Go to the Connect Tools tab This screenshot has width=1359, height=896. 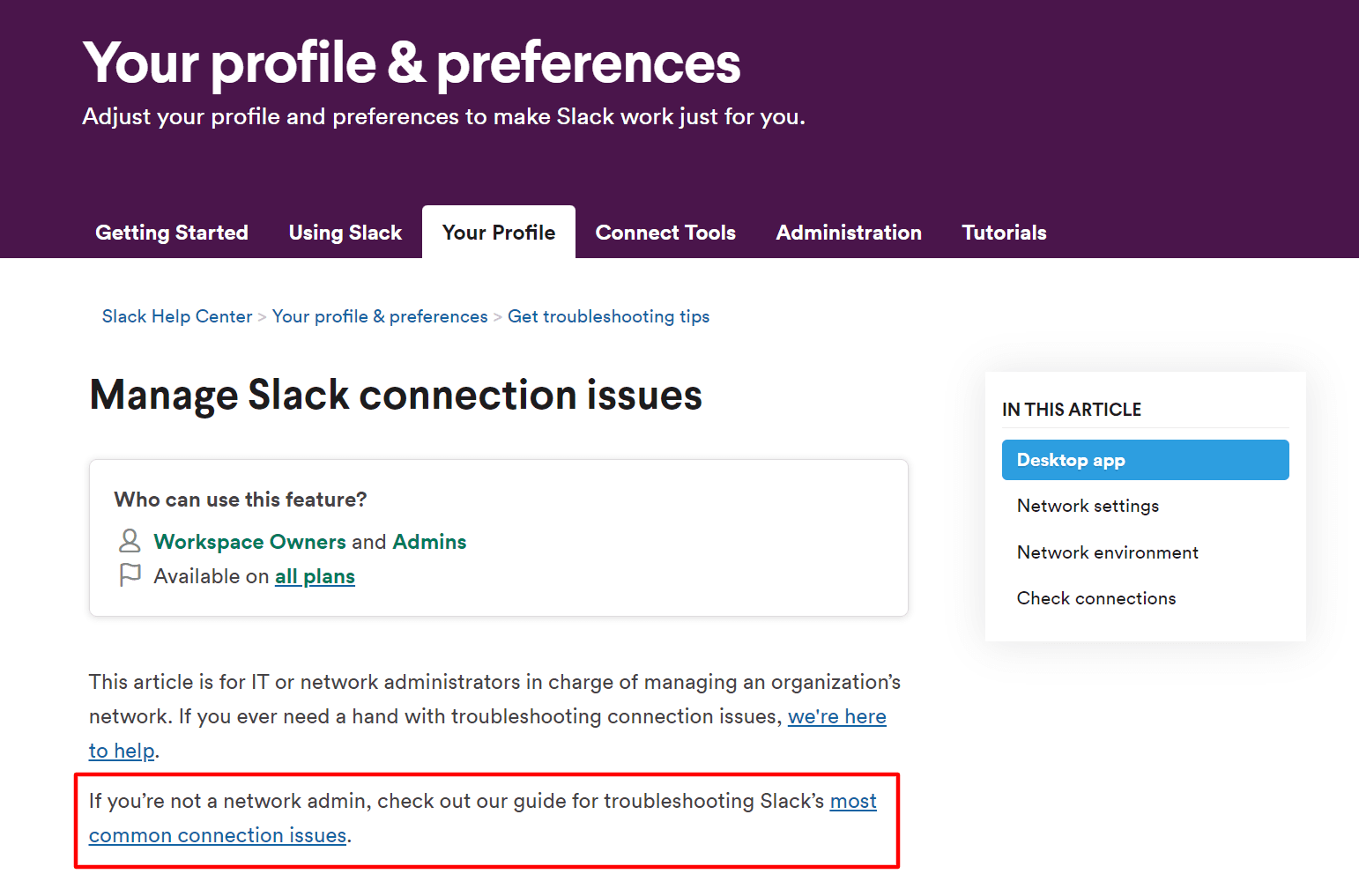pos(665,233)
